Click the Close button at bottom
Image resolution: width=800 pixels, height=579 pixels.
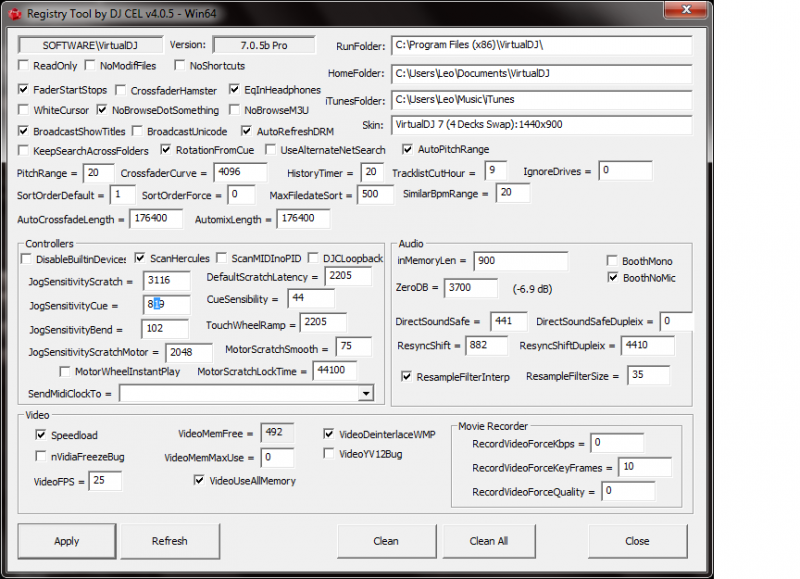coord(638,541)
